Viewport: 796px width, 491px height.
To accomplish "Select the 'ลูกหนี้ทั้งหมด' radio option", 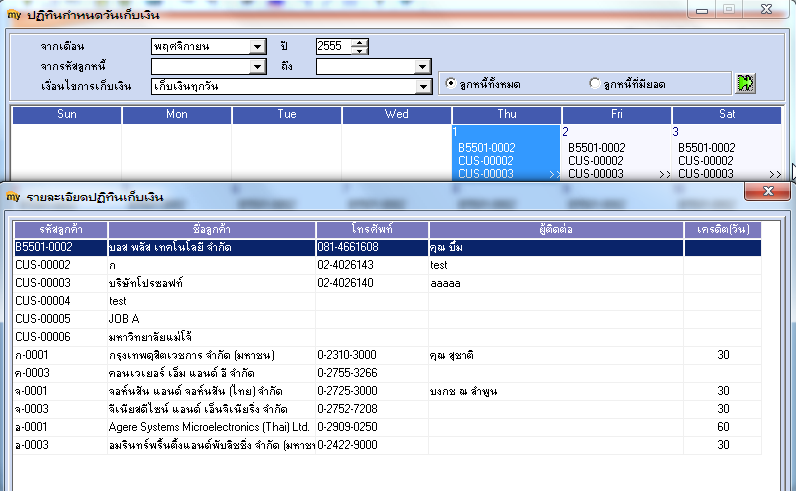I will point(450,83).
